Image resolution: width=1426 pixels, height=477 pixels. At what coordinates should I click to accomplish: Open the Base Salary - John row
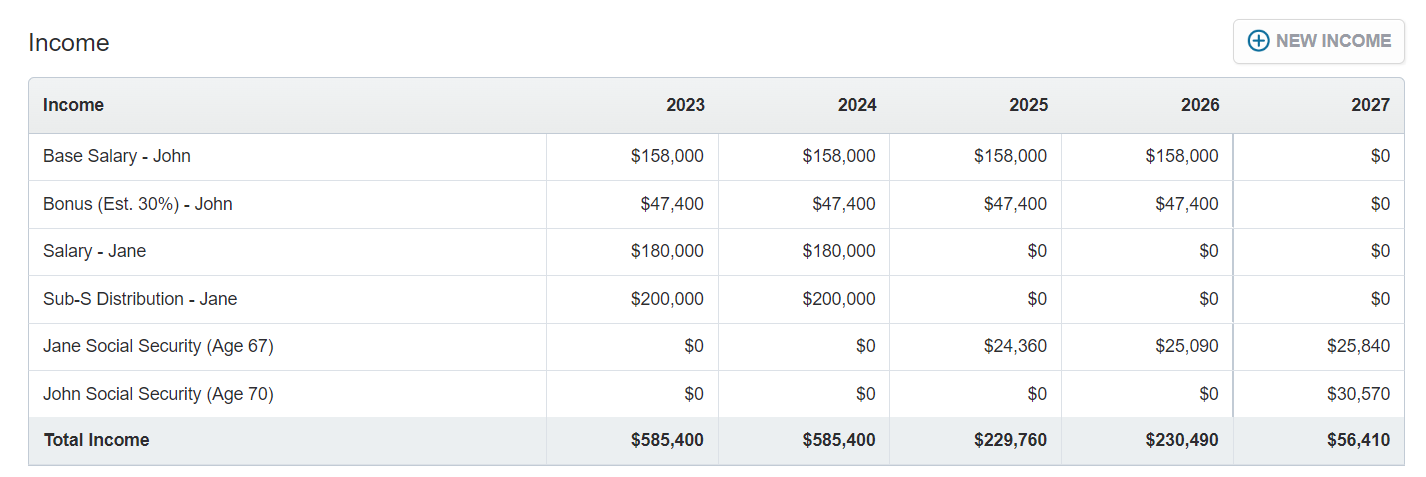[x=117, y=156]
